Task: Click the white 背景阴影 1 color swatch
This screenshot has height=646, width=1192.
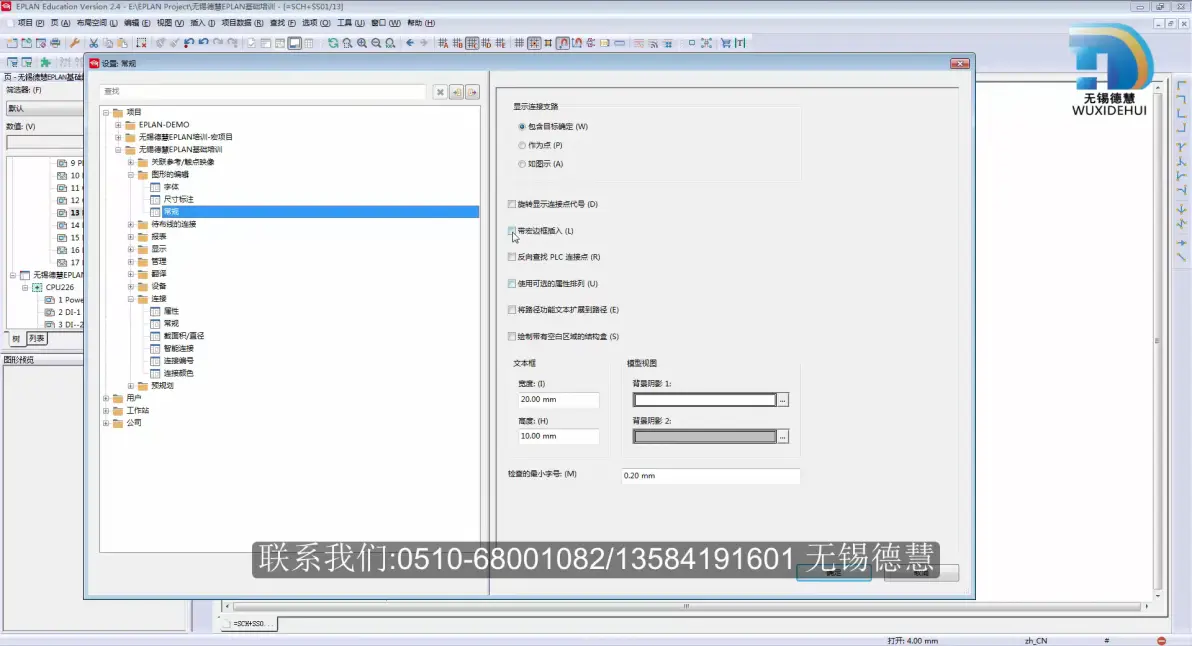Action: [705, 400]
